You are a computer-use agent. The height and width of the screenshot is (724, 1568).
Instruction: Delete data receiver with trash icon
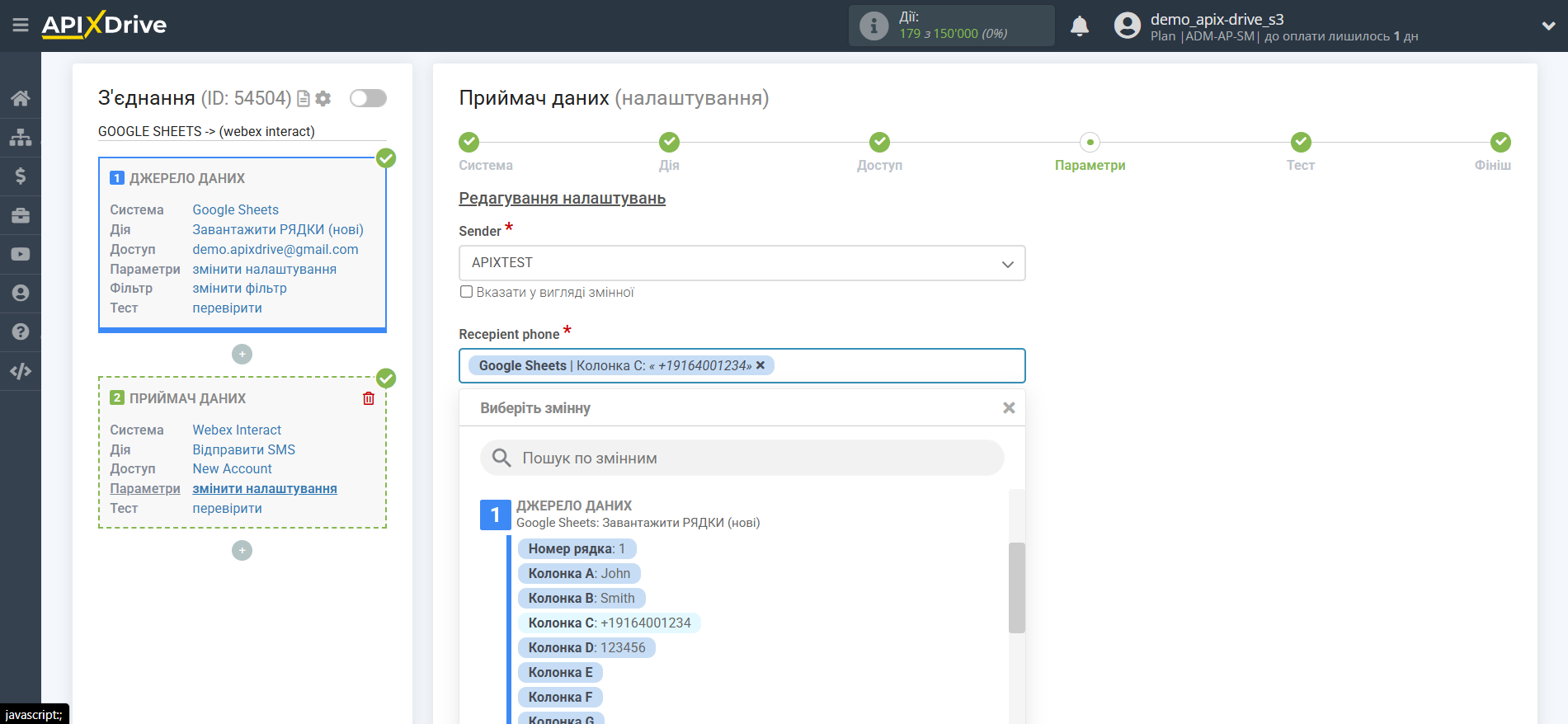[x=369, y=398]
